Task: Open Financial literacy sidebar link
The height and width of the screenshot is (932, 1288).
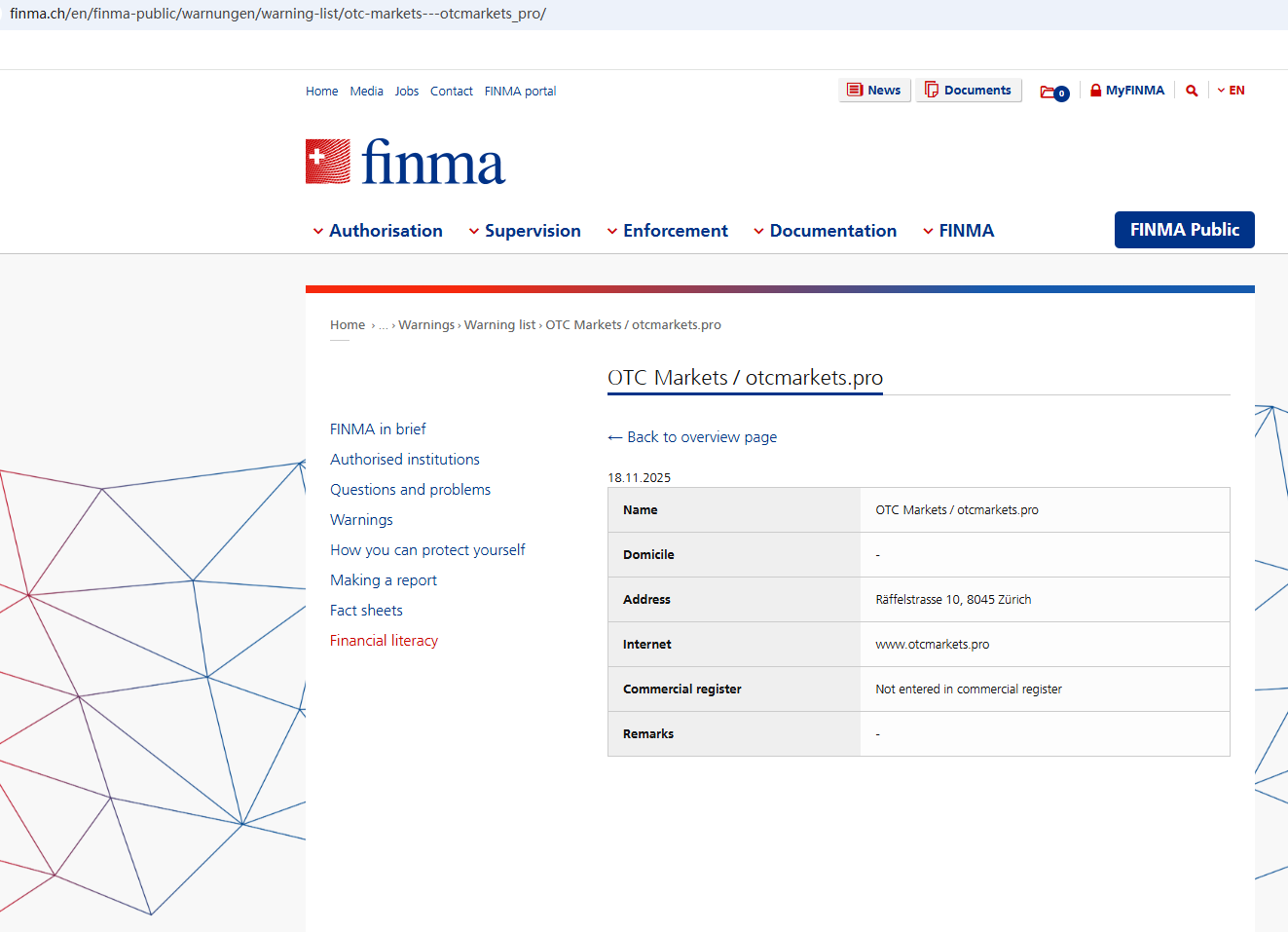Action: 384,641
